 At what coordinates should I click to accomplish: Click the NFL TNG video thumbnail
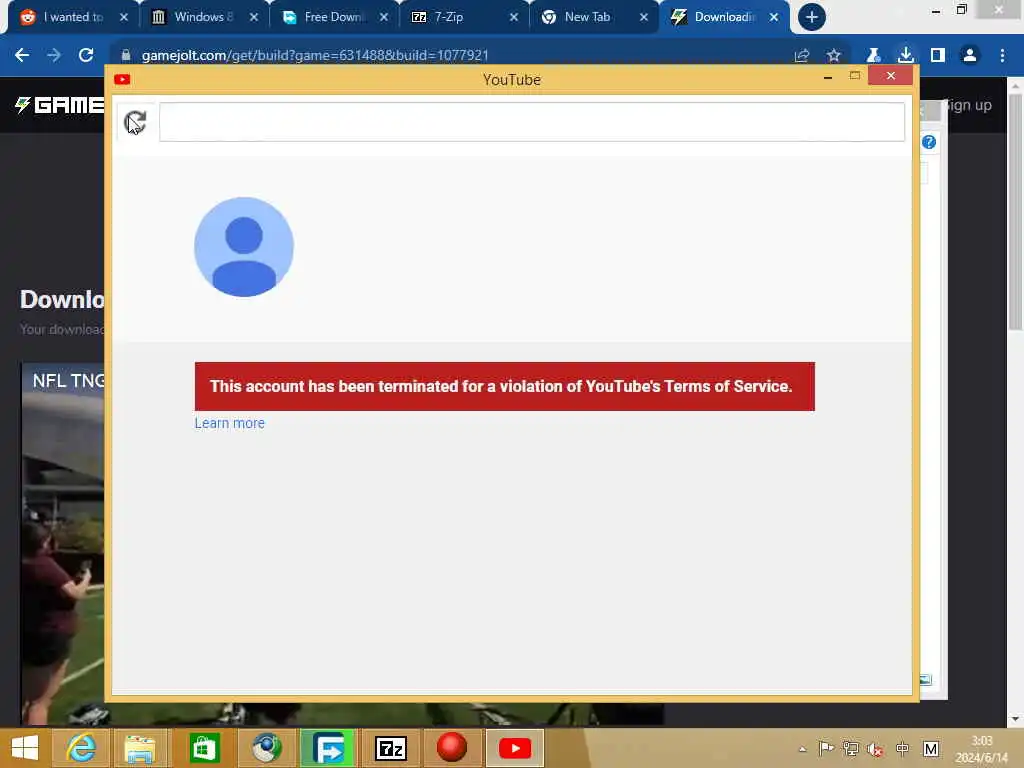tap(63, 543)
